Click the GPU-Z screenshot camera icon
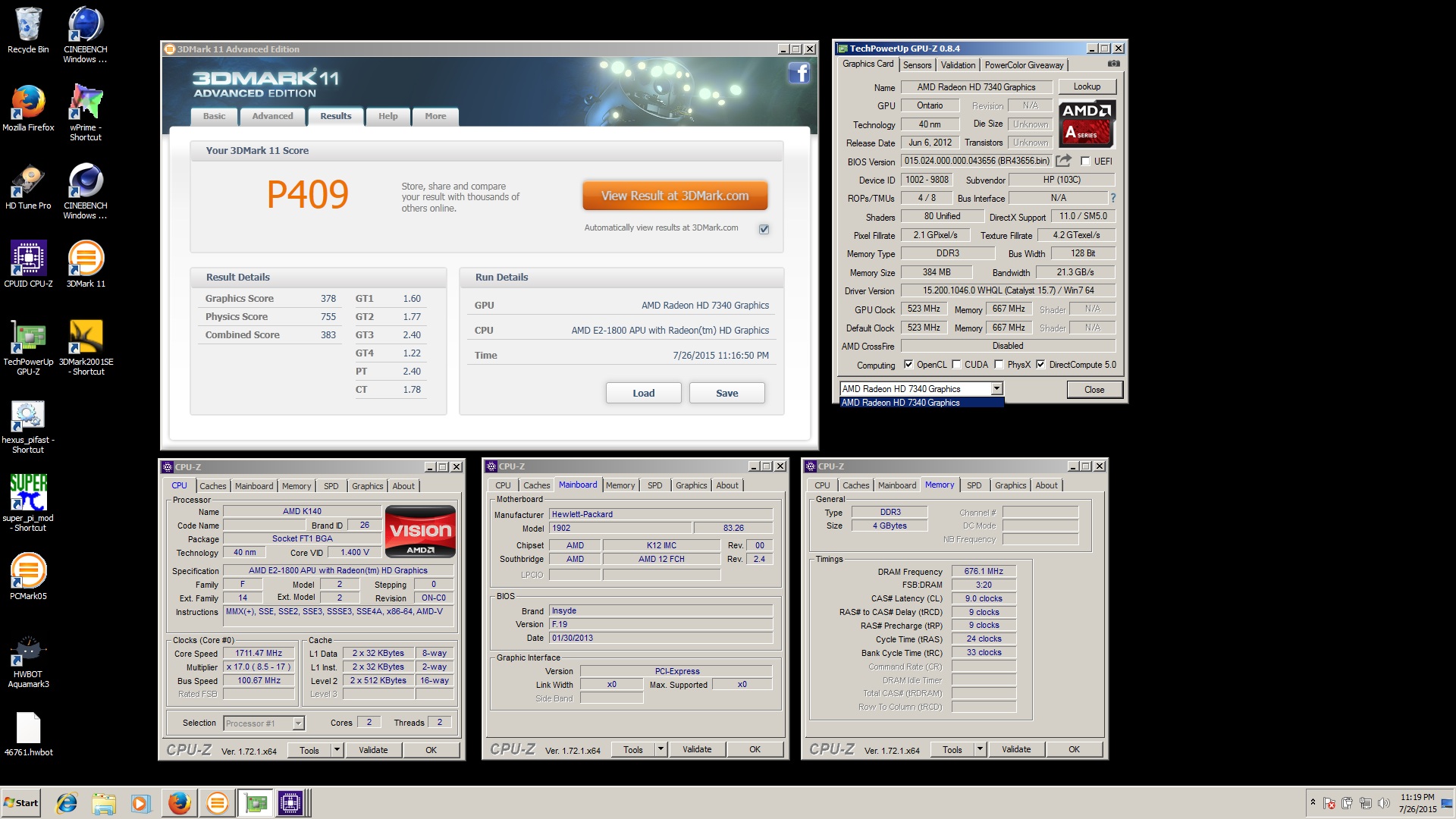1456x819 pixels. tap(1113, 64)
